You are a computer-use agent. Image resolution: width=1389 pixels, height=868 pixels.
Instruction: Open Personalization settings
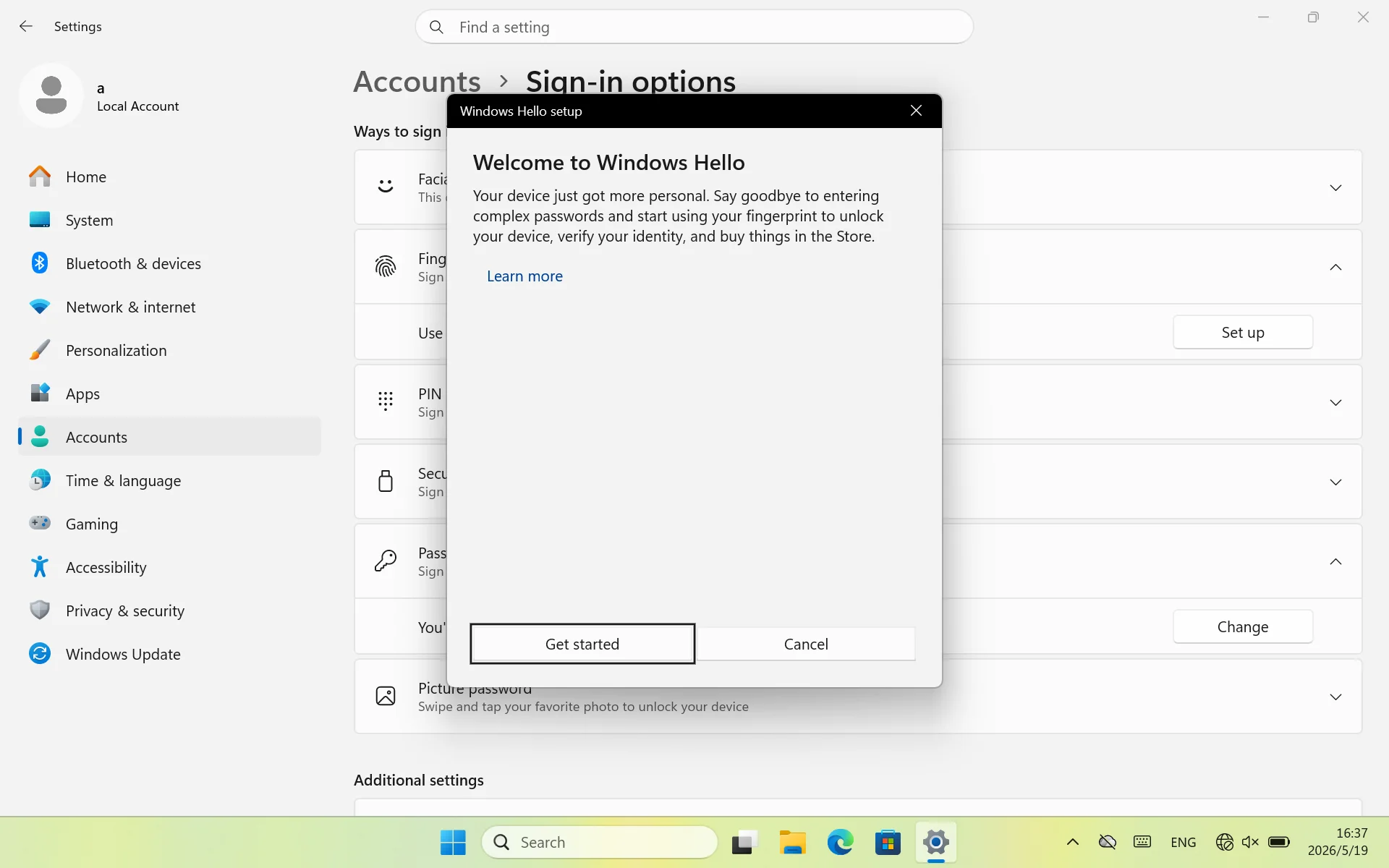coord(169,350)
